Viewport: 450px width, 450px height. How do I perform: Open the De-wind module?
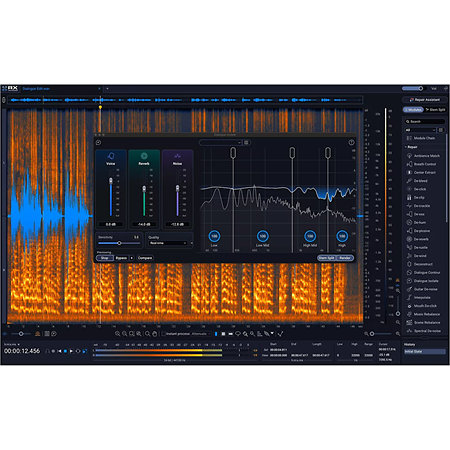pyautogui.click(x=417, y=256)
